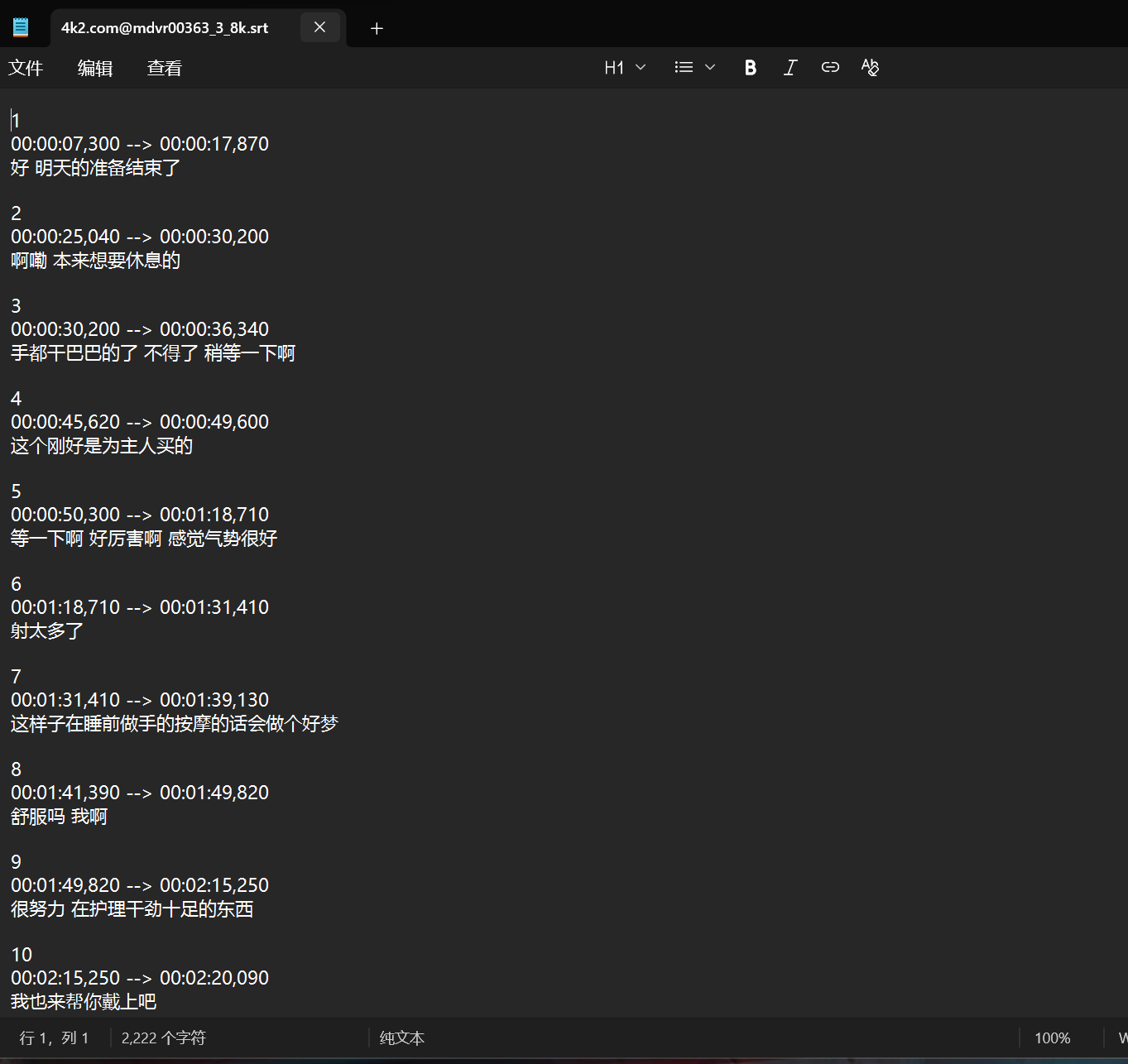Click the line 啊嘞 本来想要休息的
Image resolution: width=1128 pixels, height=1064 pixels.
point(96,261)
